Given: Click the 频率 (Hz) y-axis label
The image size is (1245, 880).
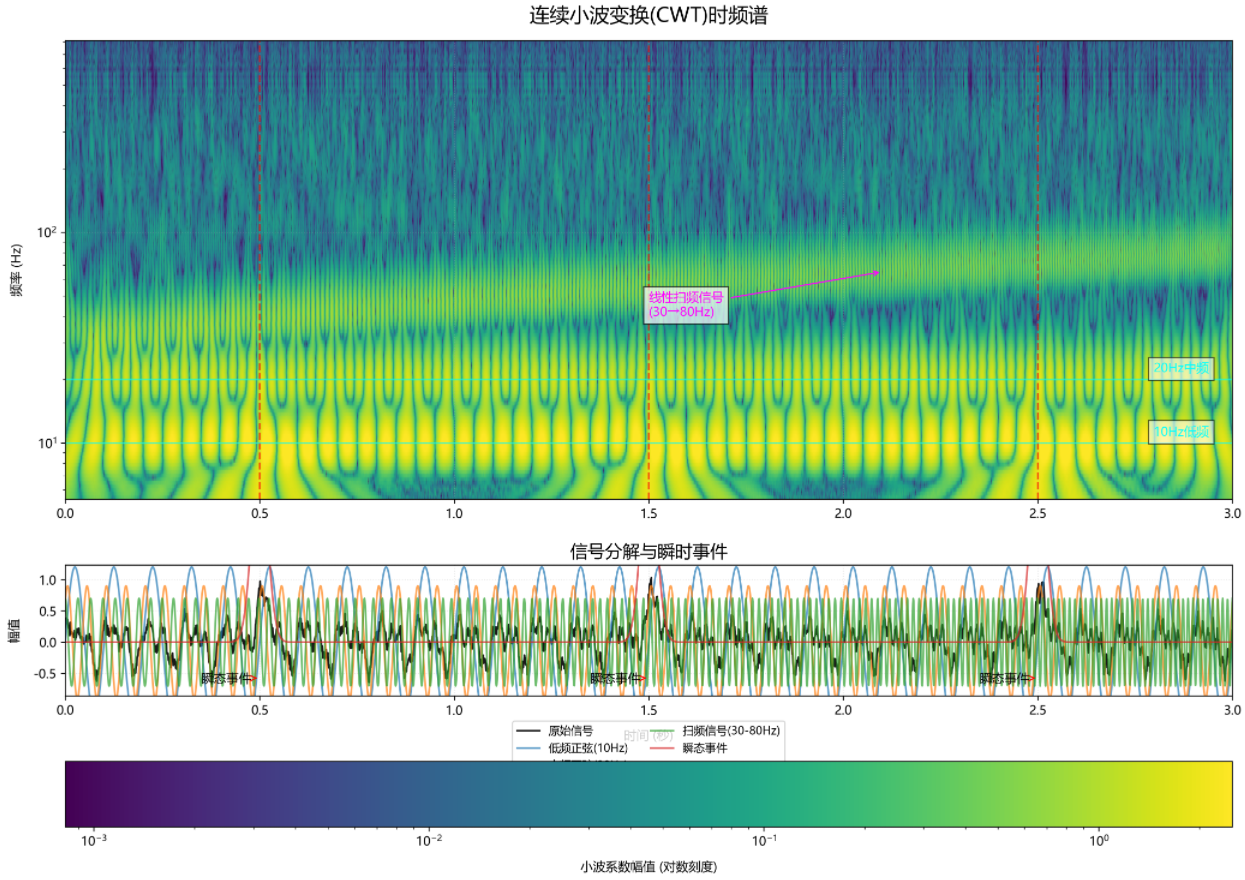Looking at the screenshot, I should tap(16, 270).
